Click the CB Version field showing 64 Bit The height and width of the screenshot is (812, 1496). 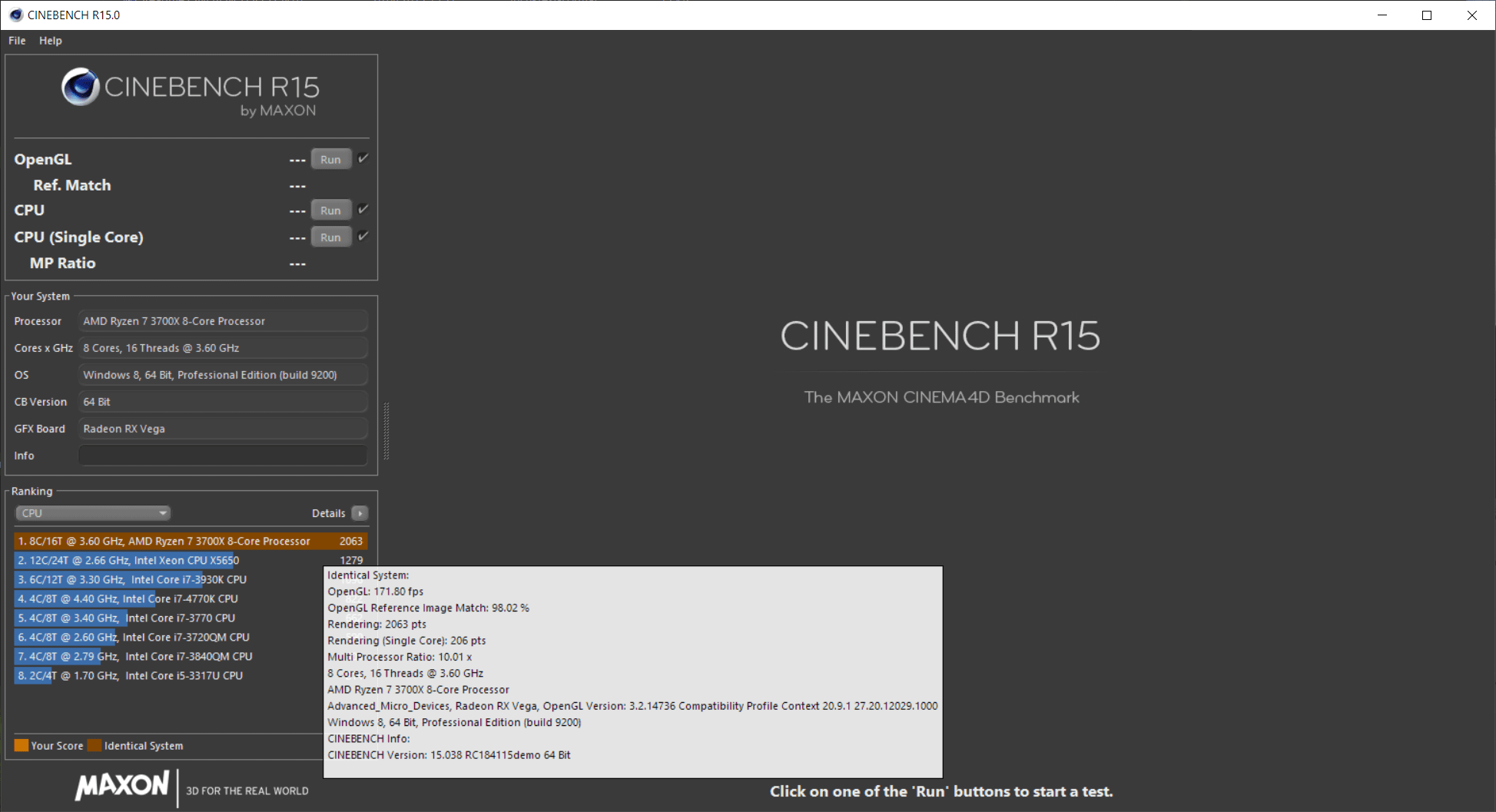pos(223,402)
